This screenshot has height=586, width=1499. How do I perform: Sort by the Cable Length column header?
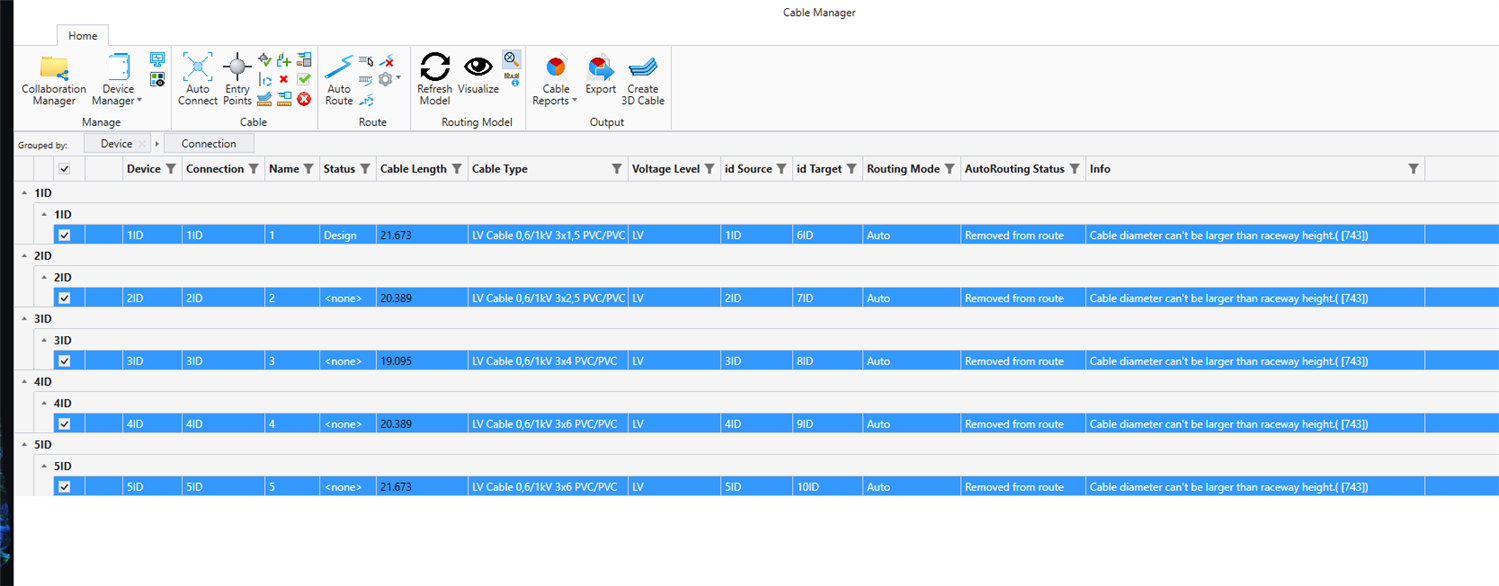pyautogui.click(x=413, y=169)
